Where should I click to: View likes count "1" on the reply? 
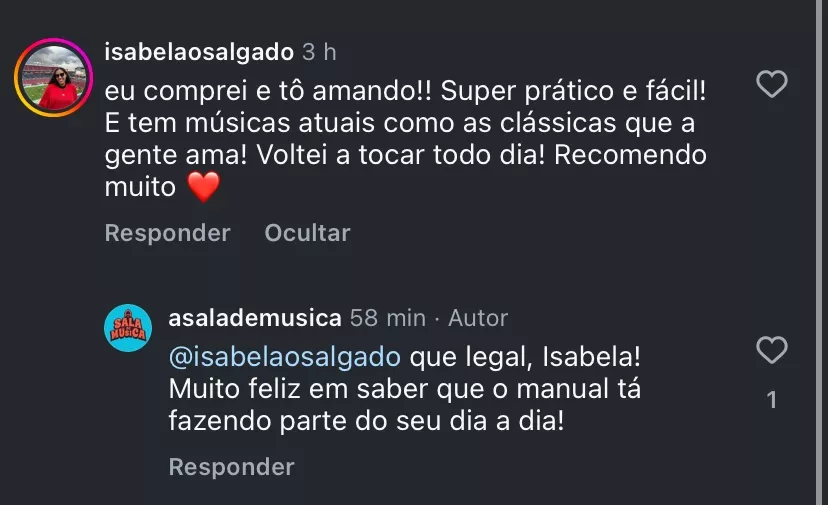coord(771,400)
